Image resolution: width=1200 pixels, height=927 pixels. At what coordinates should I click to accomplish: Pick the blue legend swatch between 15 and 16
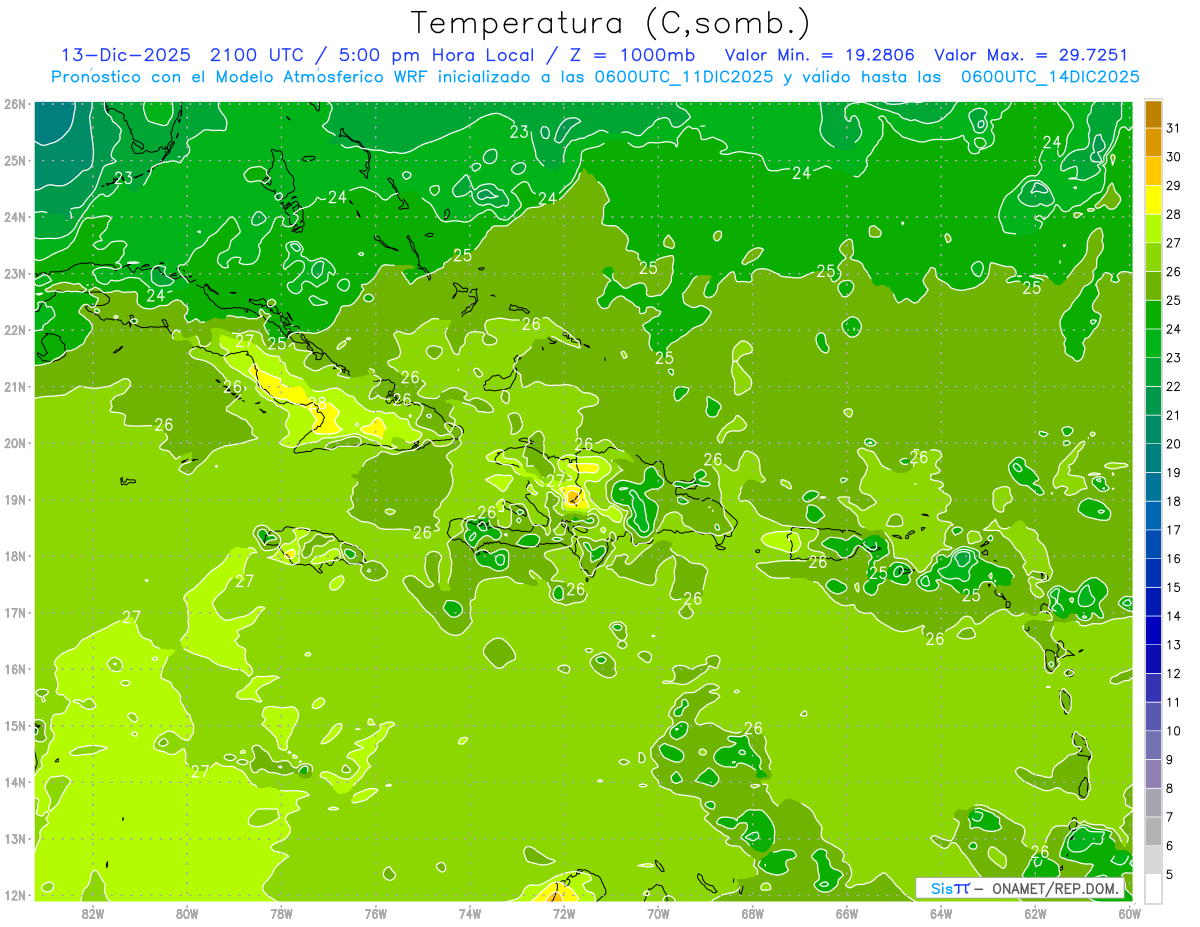1153,573
